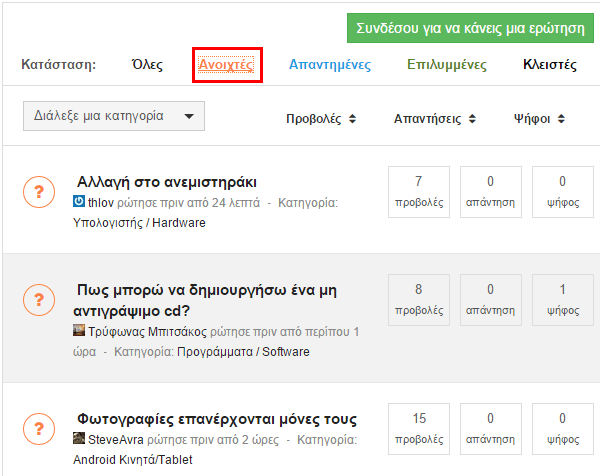Select the Ανοιχτές status filter

[x=226, y=65]
